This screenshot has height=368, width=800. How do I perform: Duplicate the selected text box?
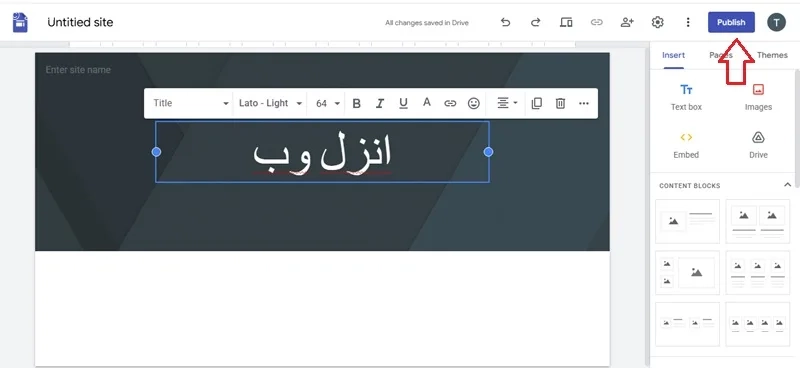(536, 104)
